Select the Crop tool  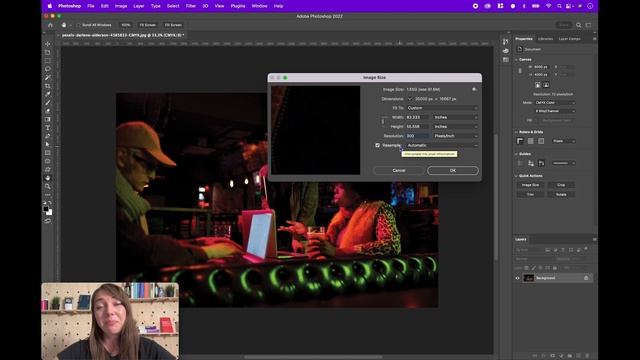pos(48,86)
